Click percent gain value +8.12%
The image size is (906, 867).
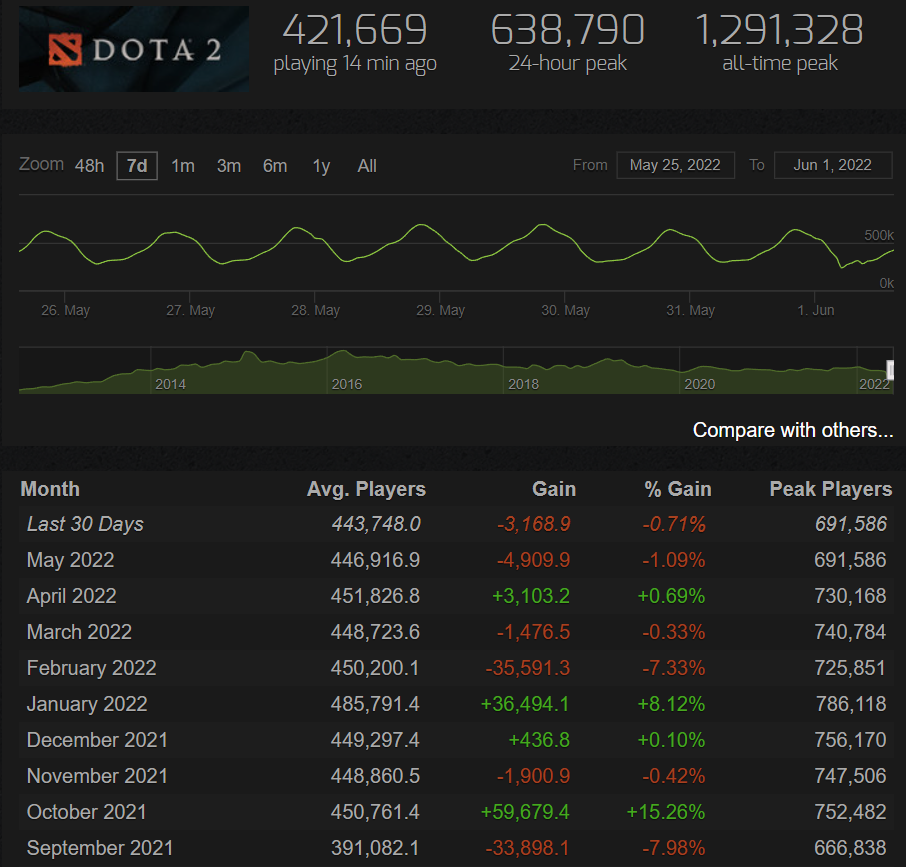pyautogui.click(x=671, y=704)
